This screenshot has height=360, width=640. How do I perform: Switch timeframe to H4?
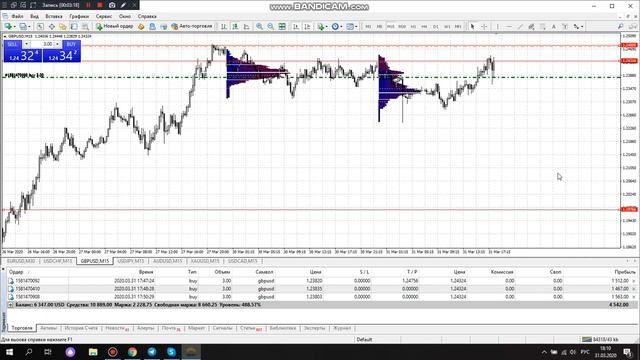pyautogui.click(x=424, y=27)
